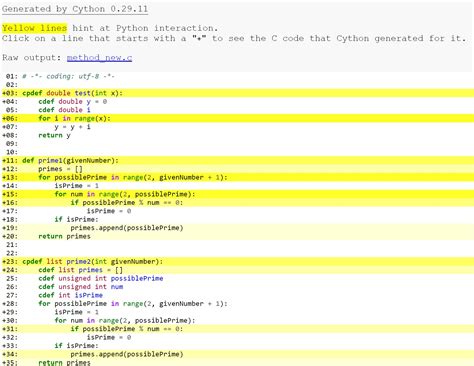Click line 25 cdef unsigned int possiblePrime
Screen dimensions: 474x366
click(x=237, y=278)
